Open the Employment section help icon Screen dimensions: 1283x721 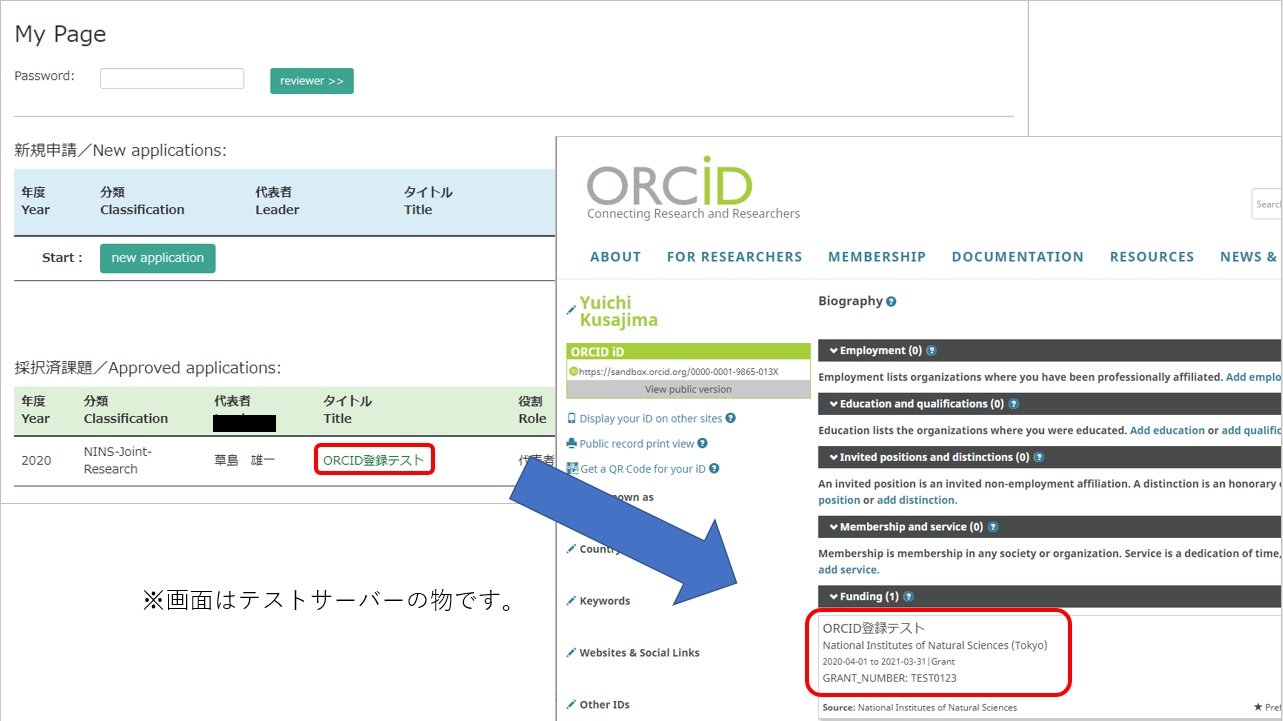(x=931, y=351)
